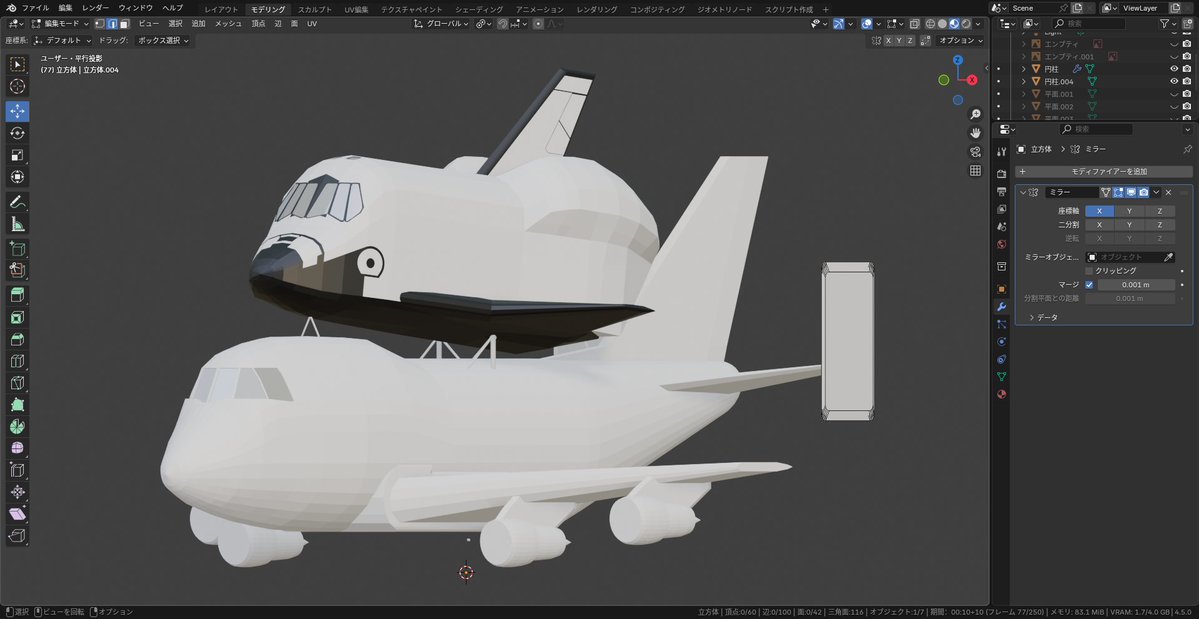Open the Tool properties tab
Screen dimensions: 1199x619
coord(1002,151)
